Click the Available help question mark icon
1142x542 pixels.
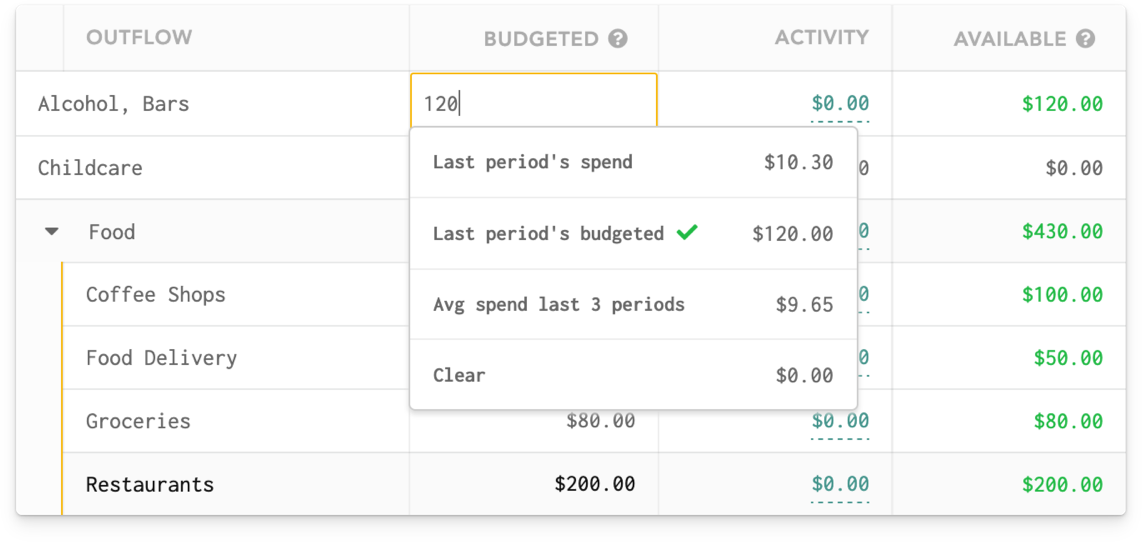pos(1086,39)
